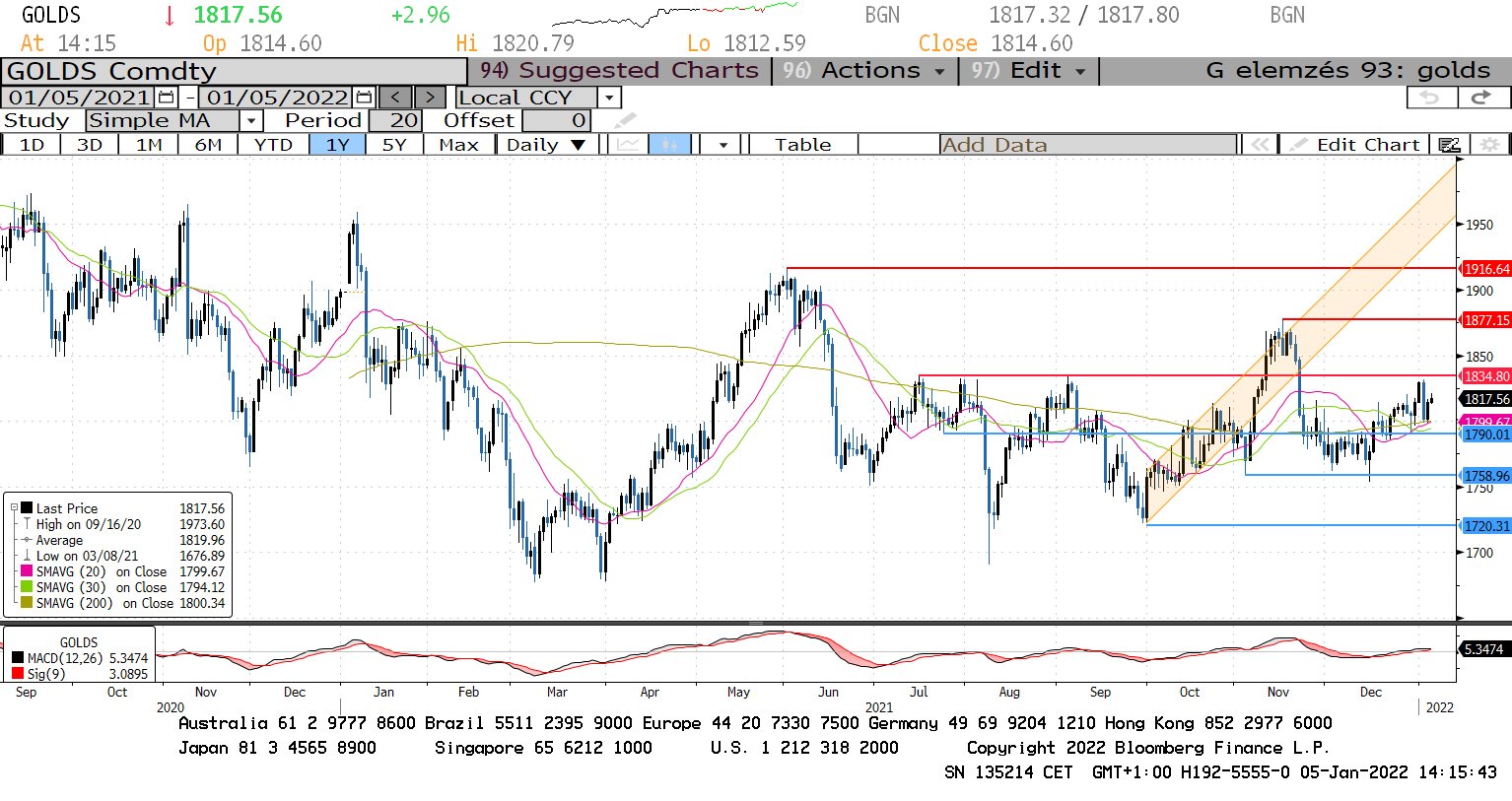Click the red down arrow next to GOLDS

(170, 16)
